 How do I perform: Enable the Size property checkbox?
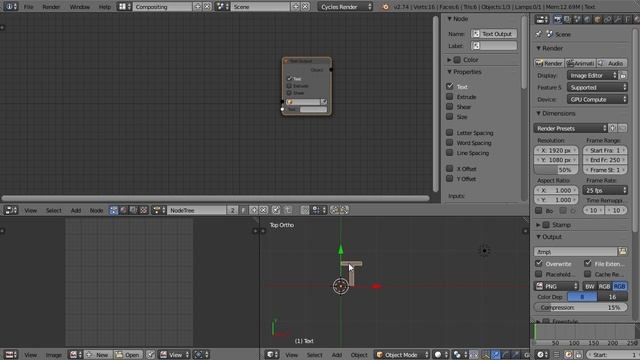[x=450, y=117]
